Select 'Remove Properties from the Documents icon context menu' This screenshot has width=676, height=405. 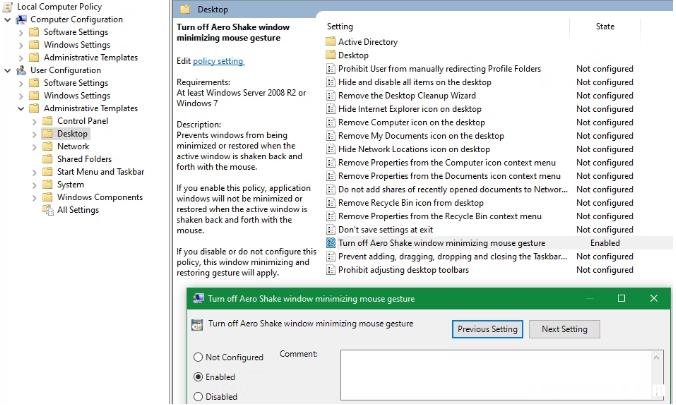tap(449, 176)
